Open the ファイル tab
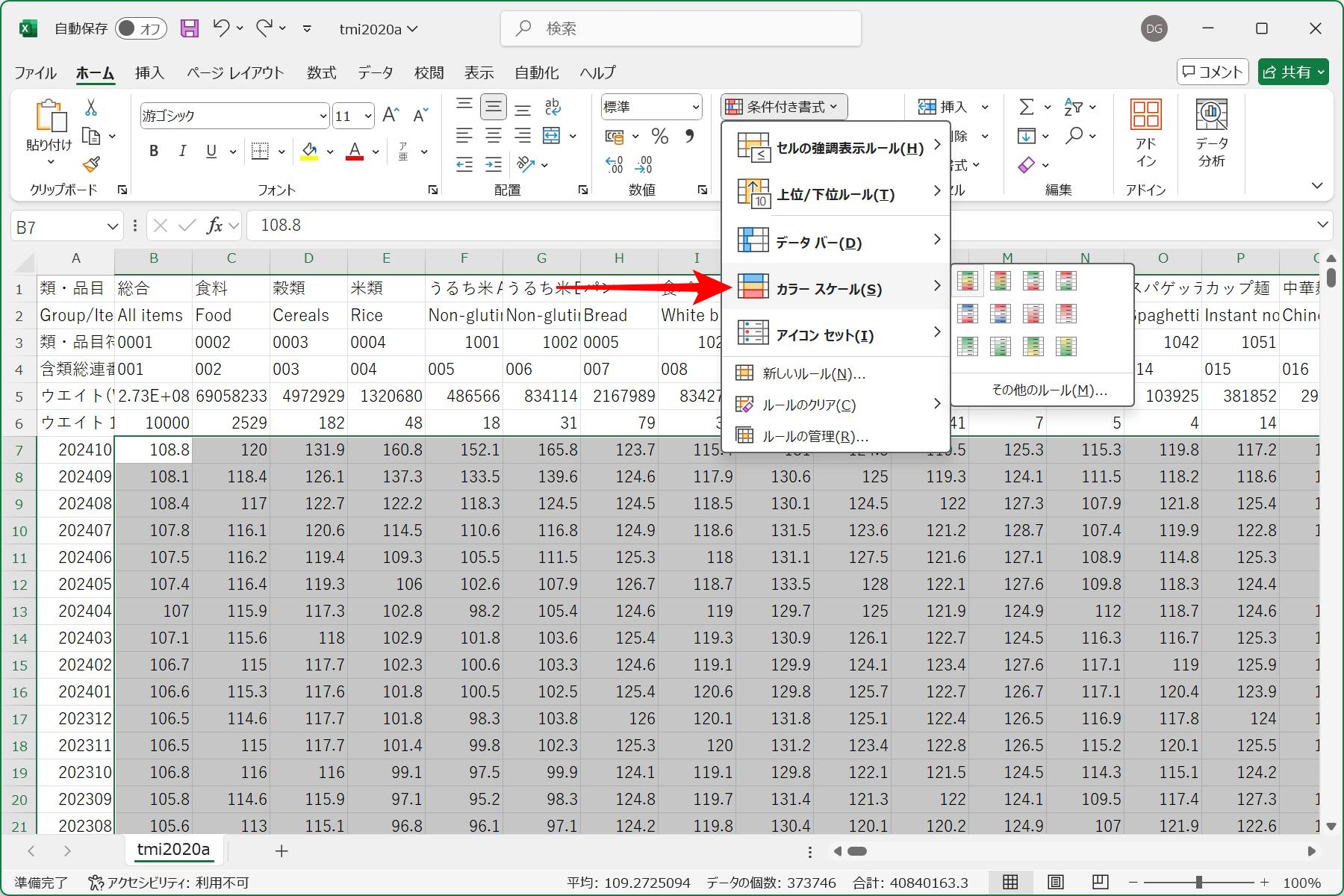This screenshot has width=1344, height=896. click(x=35, y=72)
